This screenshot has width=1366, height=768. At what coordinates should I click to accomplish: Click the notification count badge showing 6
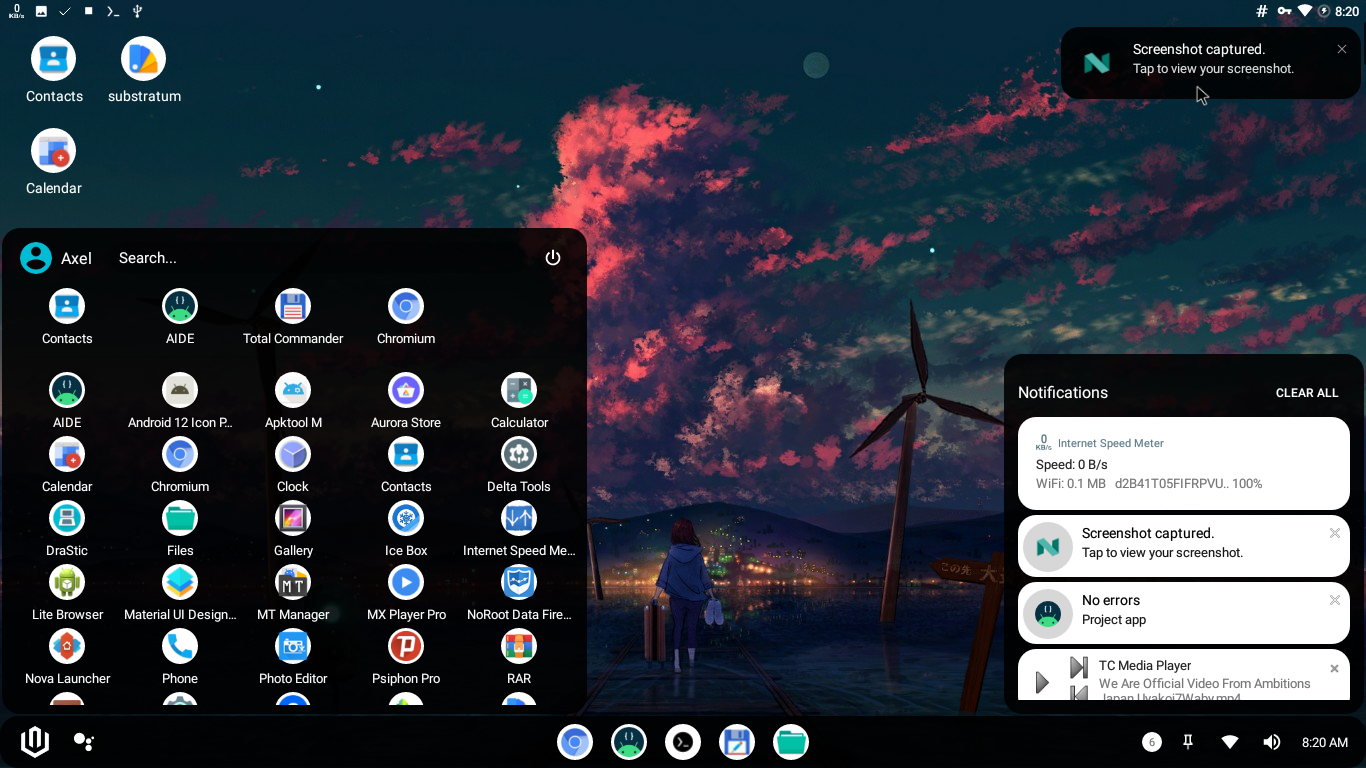tap(1152, 742)
